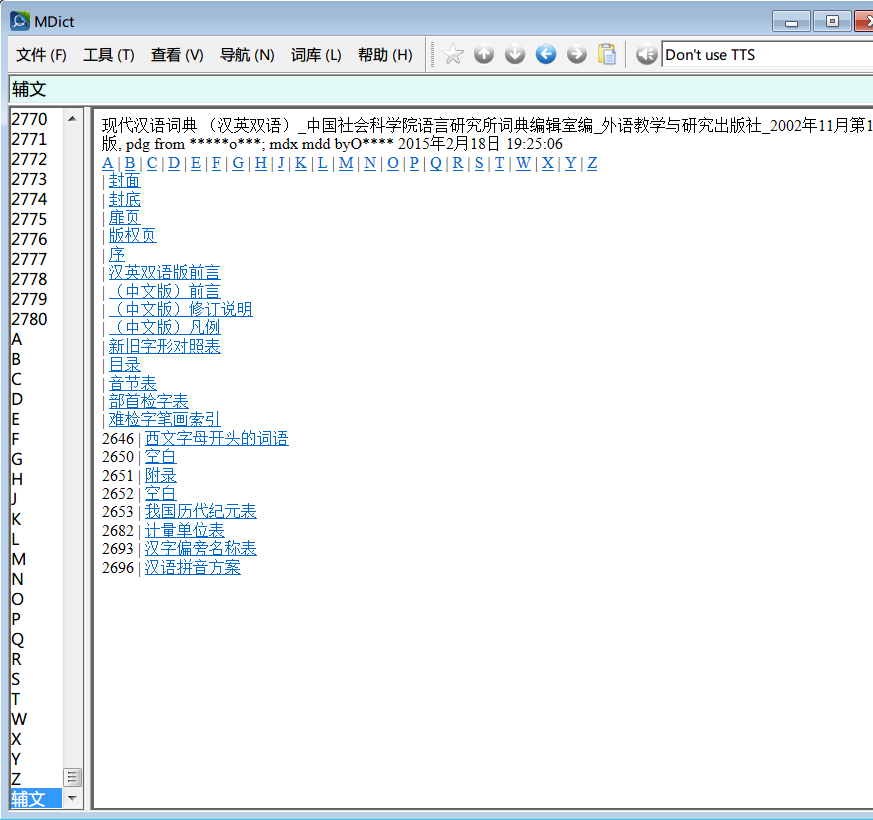Follow the A letter index link

[x=108, y=163]
